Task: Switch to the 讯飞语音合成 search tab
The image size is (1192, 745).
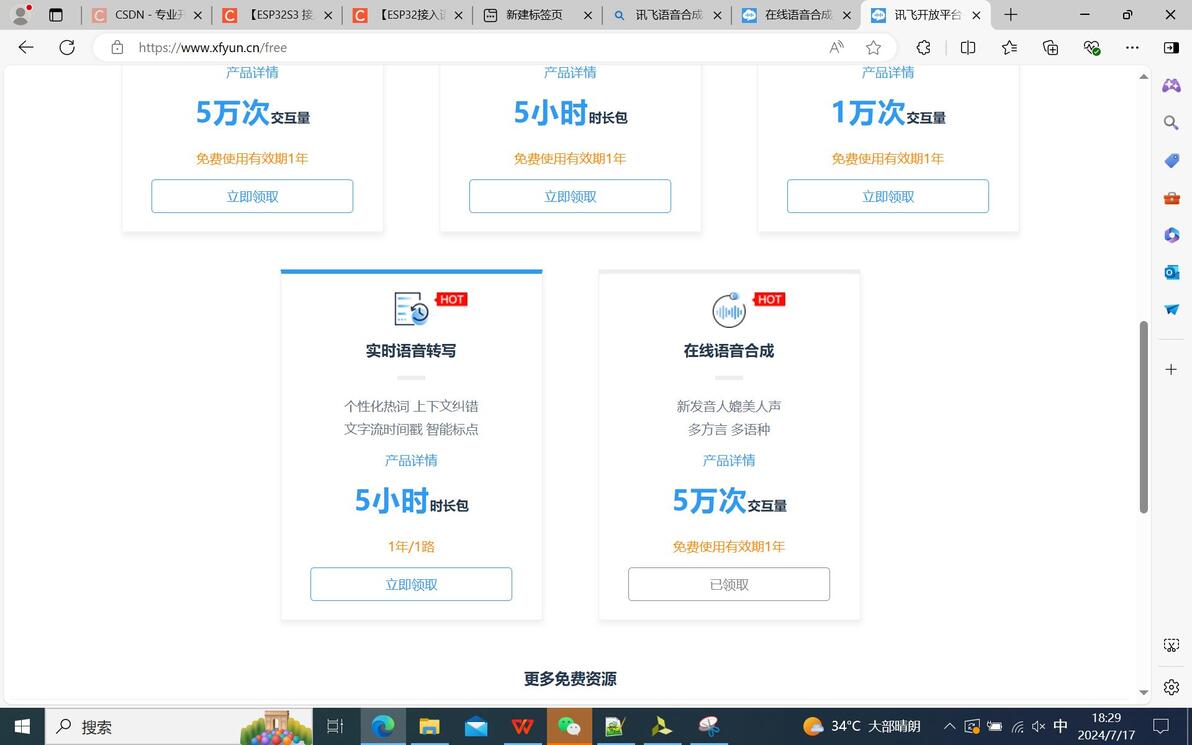Action: (x=667, y=14)
